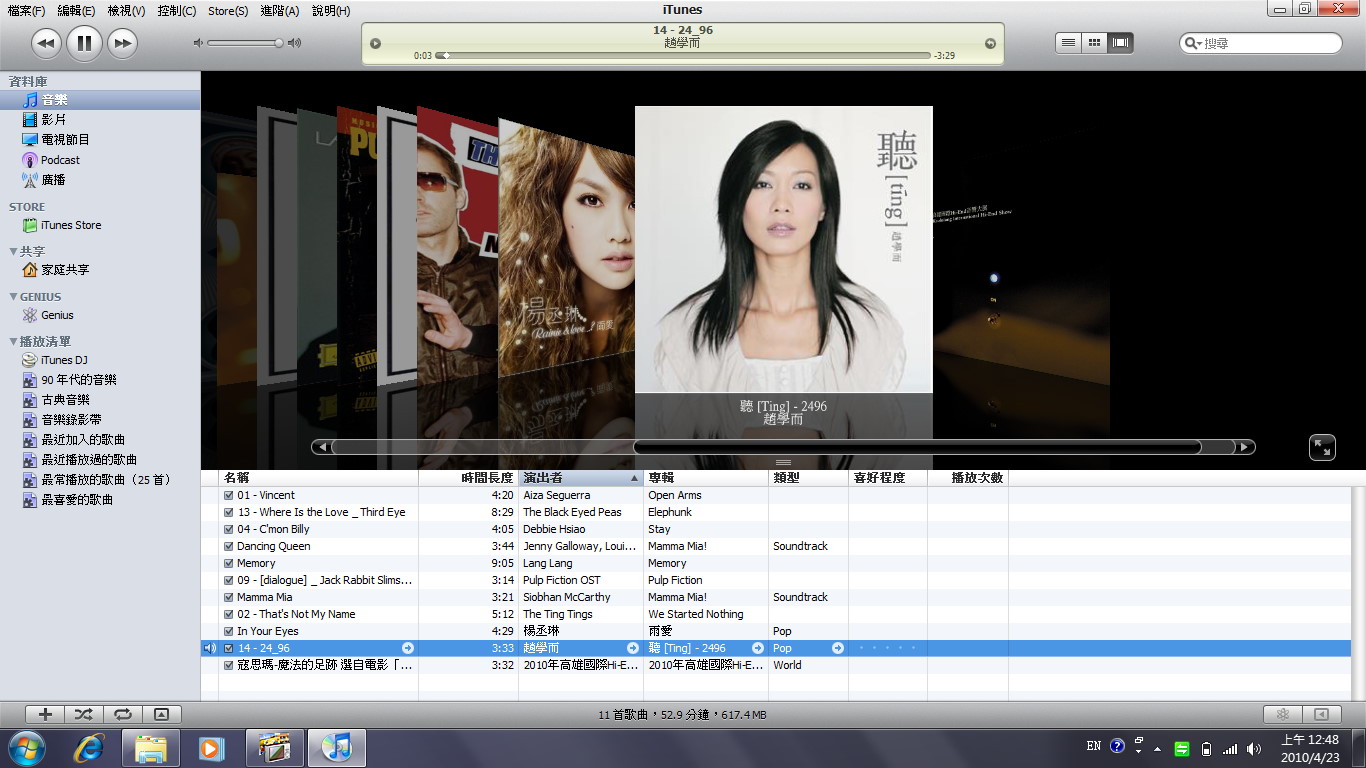Click add playlist plus button

click(x=45, y=714)
